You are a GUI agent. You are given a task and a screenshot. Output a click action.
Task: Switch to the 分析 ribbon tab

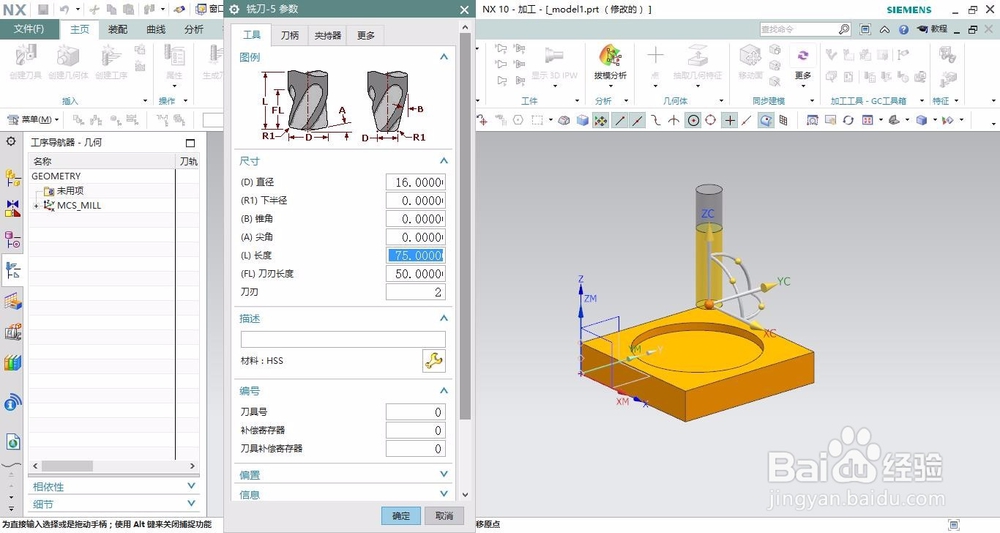coord(194,29)
